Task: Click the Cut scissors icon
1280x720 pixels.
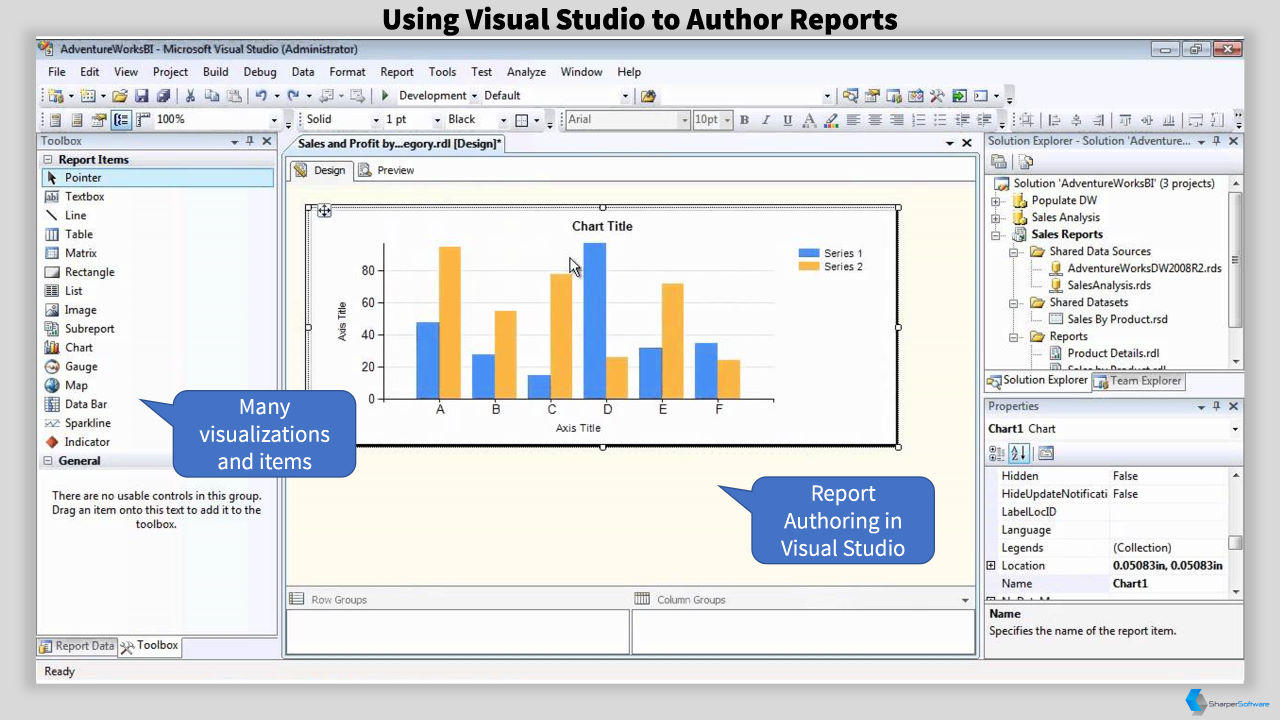Action: (x=190, y=96)
